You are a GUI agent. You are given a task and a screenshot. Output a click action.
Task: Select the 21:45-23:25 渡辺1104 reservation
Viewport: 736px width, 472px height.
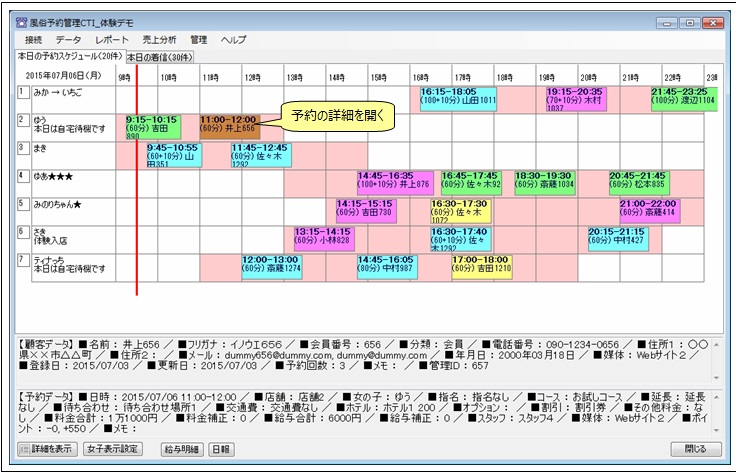coord(683,97)
